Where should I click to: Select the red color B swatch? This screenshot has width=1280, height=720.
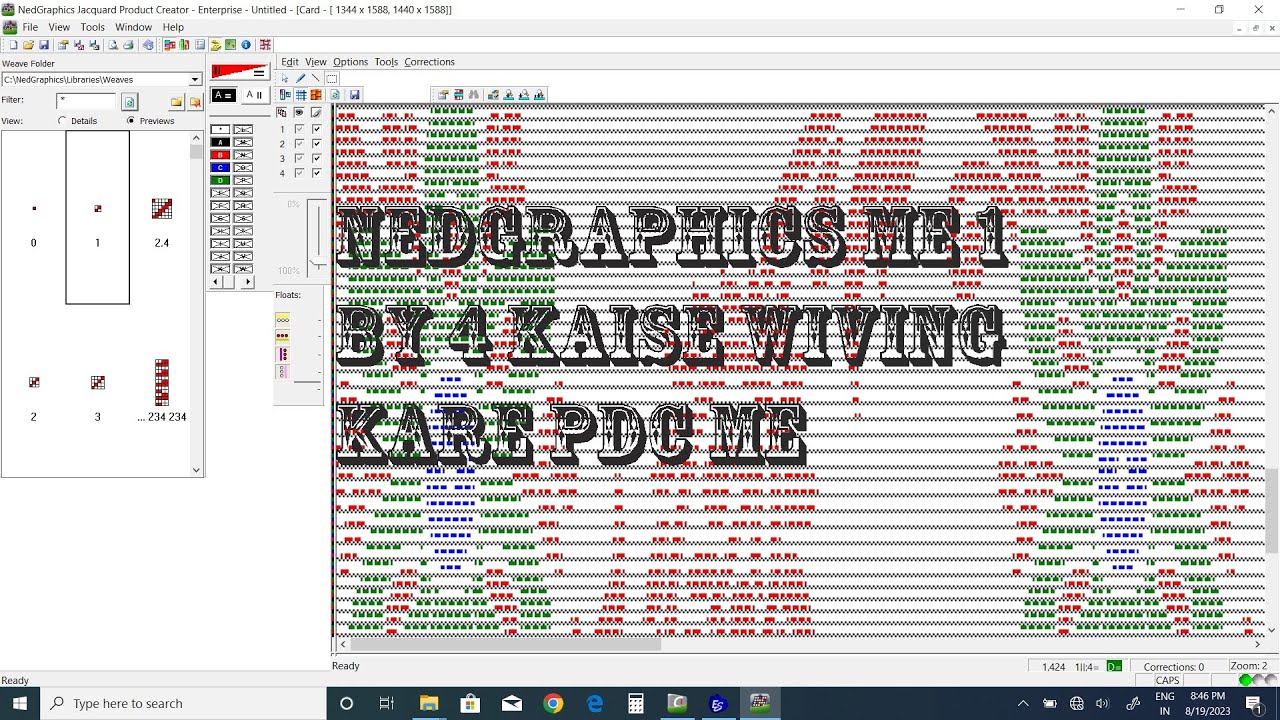pyautogui.click(x=220, y=155)
